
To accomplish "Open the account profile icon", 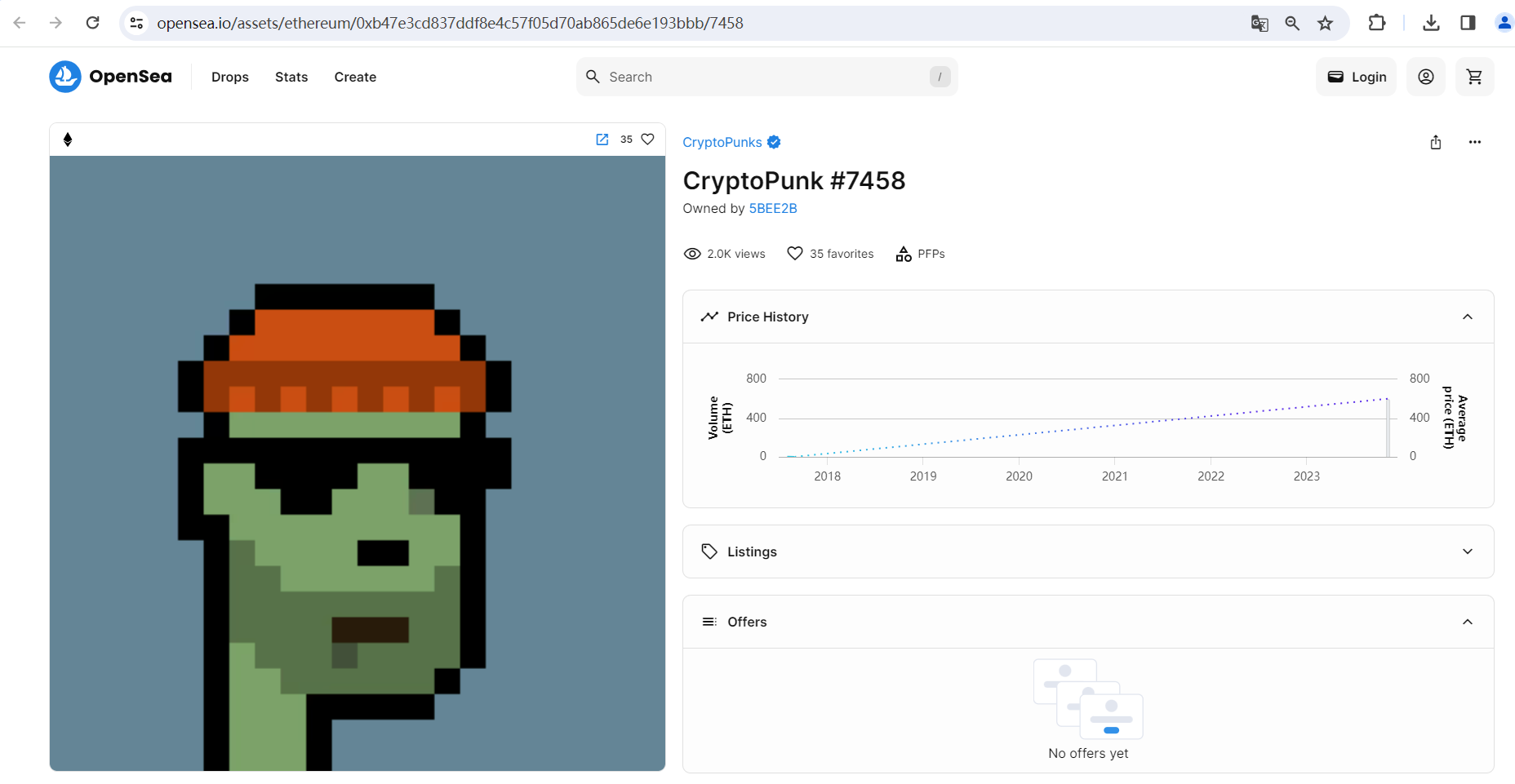I will (1426, 77).
